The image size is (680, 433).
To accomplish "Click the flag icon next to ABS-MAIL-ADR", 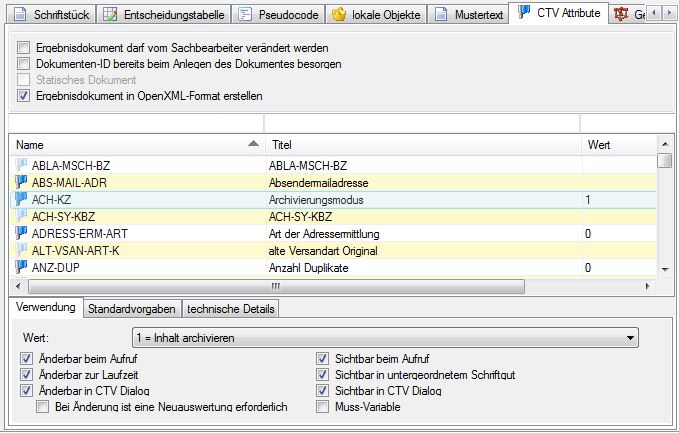I will (x=22, y=183).
